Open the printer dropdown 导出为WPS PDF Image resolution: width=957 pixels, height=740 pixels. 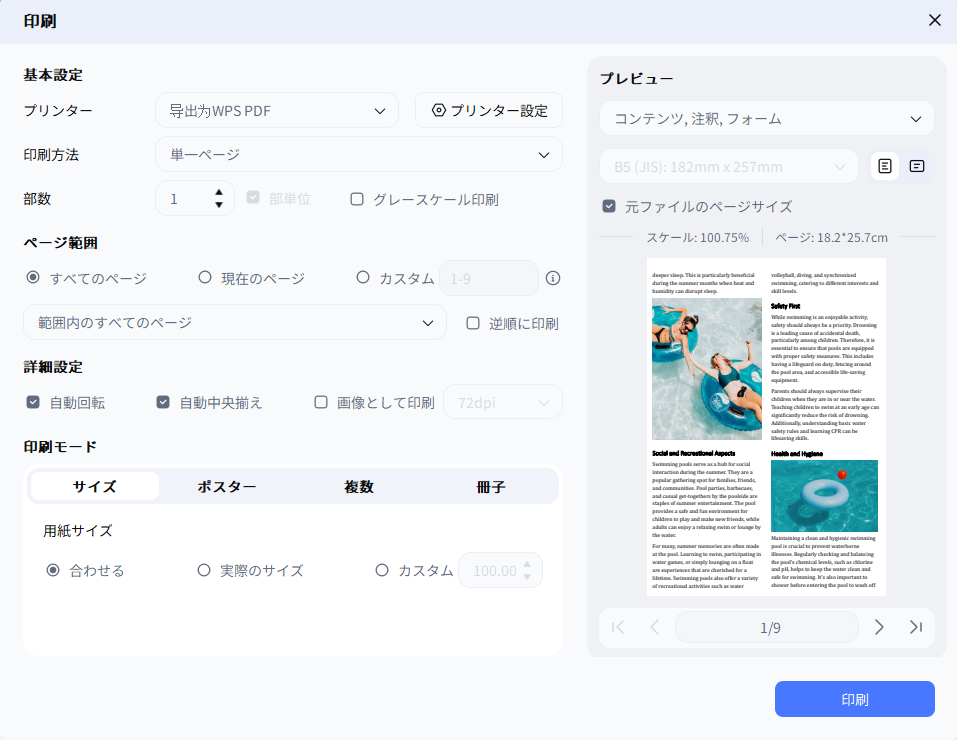[x=277, y=111]
